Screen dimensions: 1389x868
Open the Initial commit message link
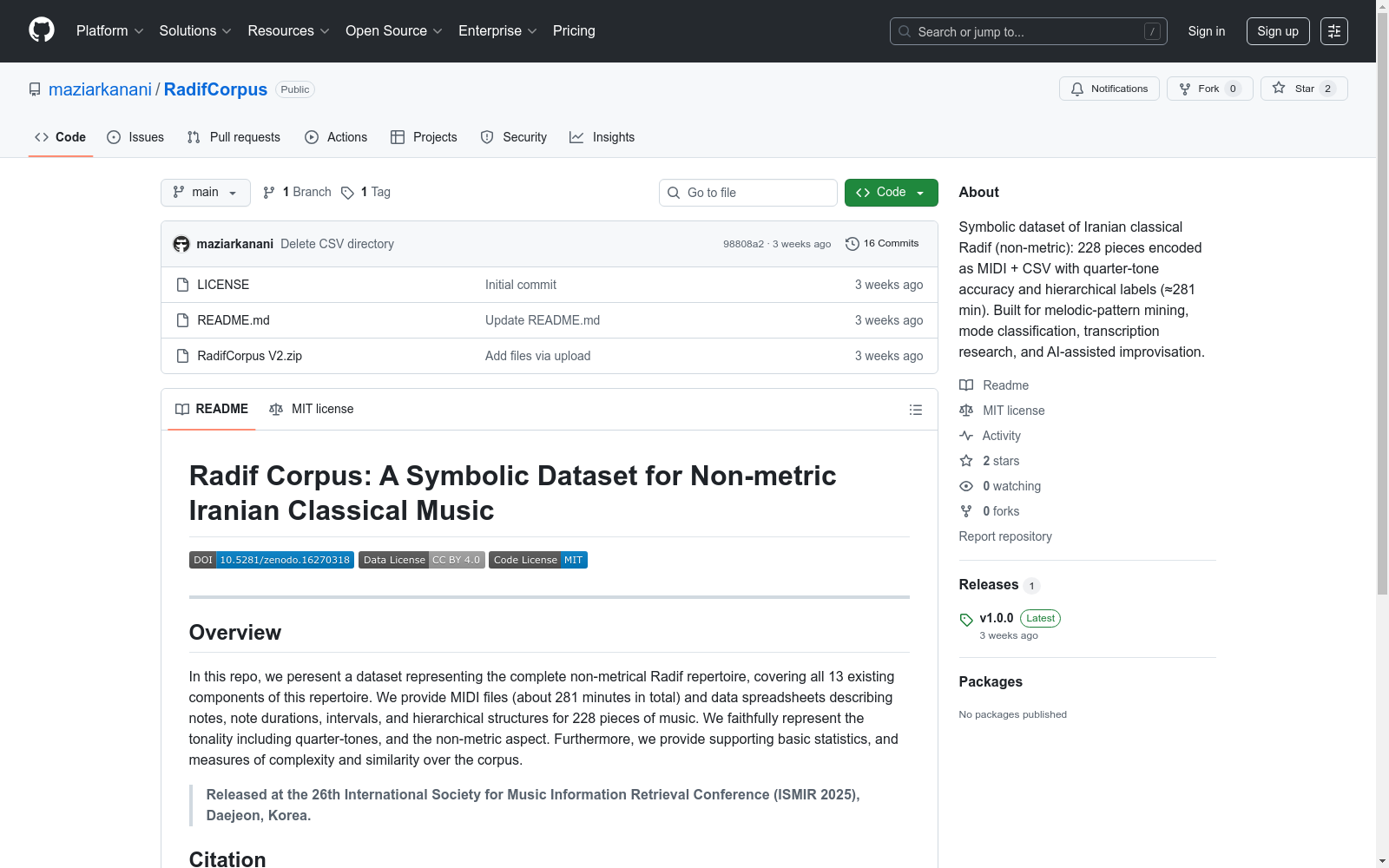point(521,285)
